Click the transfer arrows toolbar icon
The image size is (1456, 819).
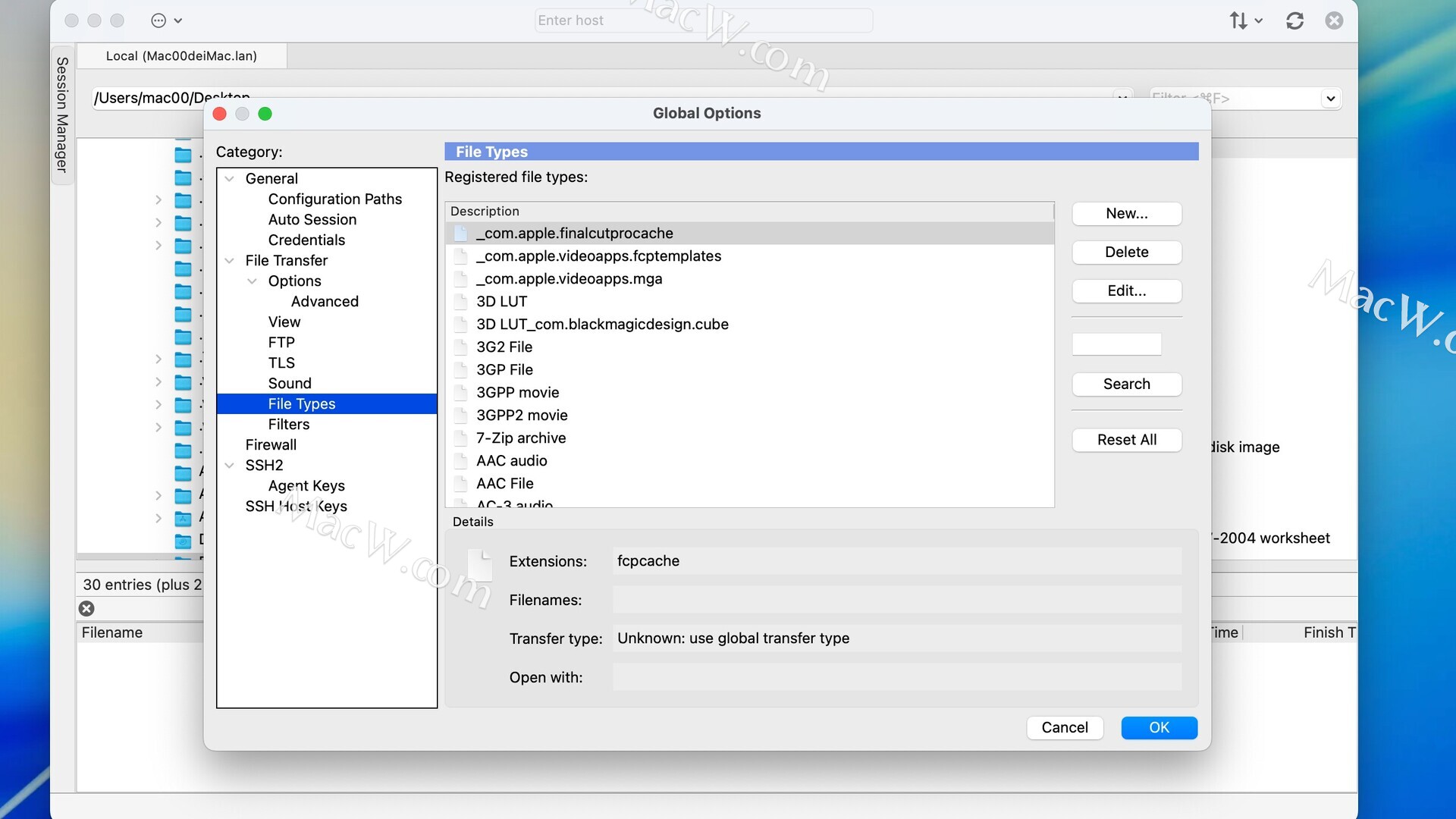[x=1238, y=20]
